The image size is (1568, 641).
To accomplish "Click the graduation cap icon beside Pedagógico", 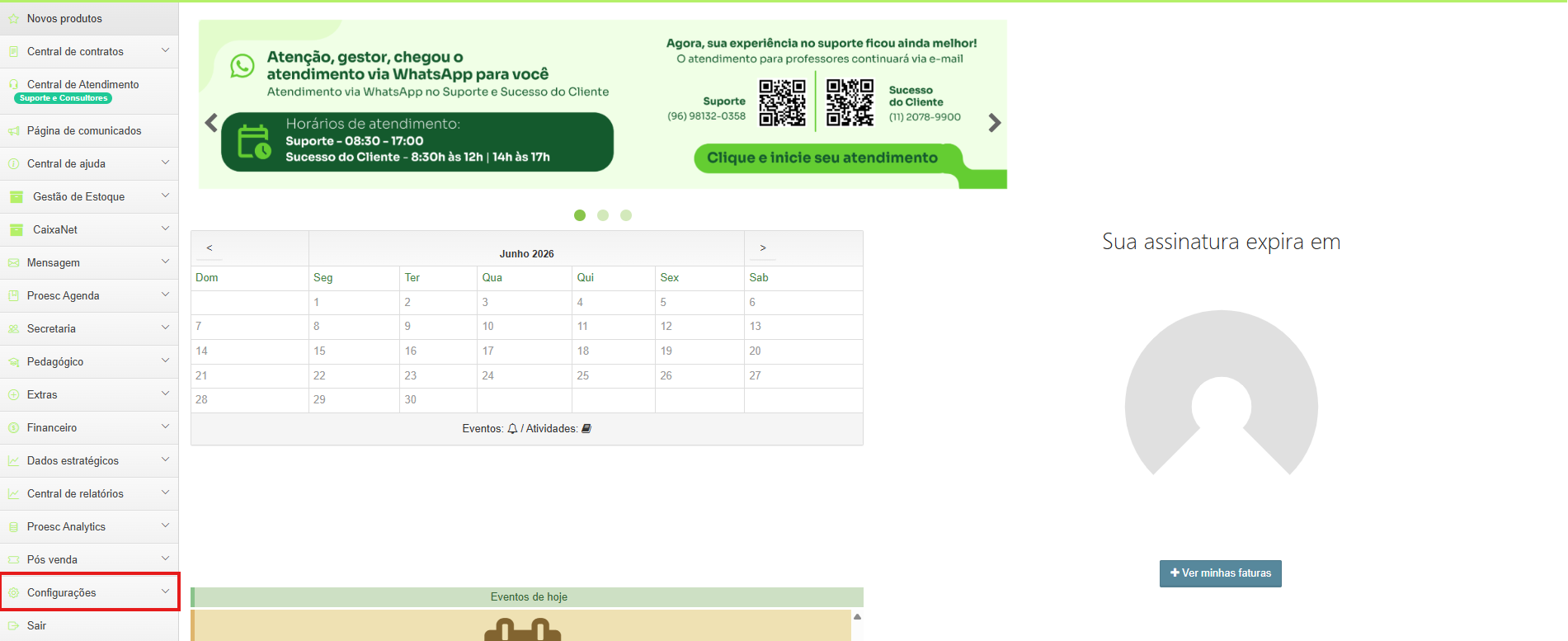I will pos(13,361).
